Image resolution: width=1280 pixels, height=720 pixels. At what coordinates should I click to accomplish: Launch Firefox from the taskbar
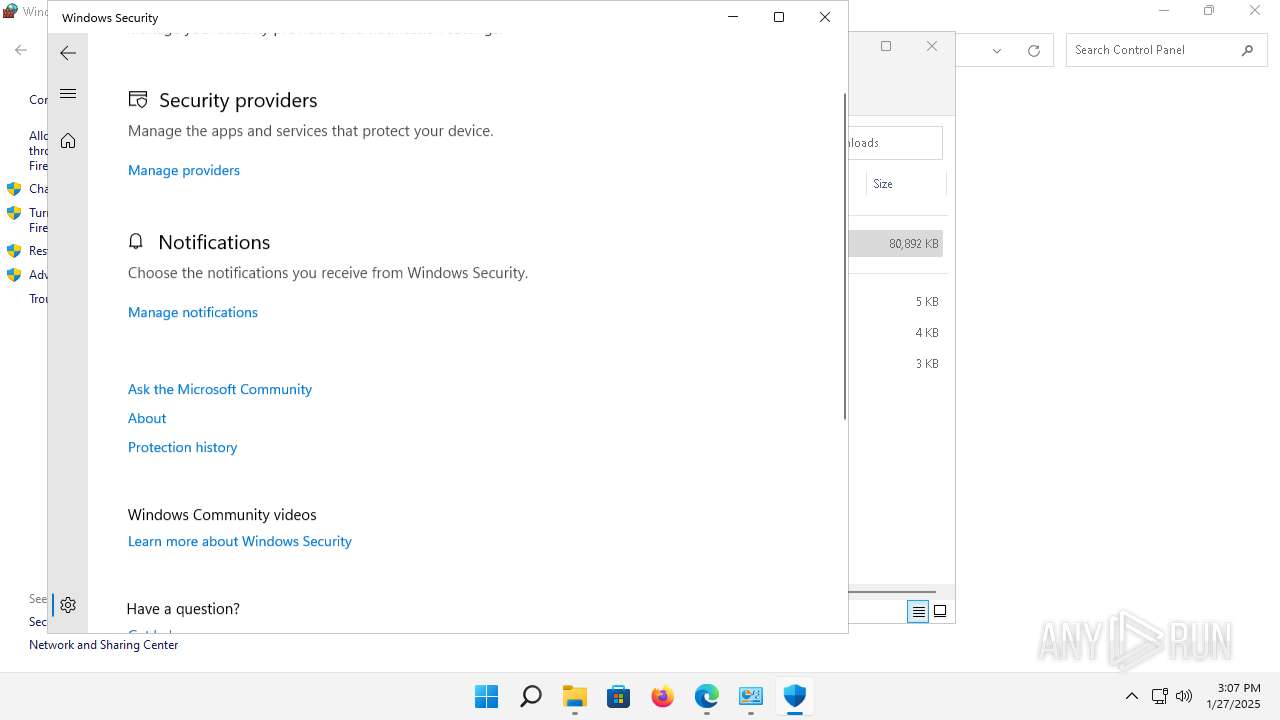pyautogui.click(x=663, y=697)
